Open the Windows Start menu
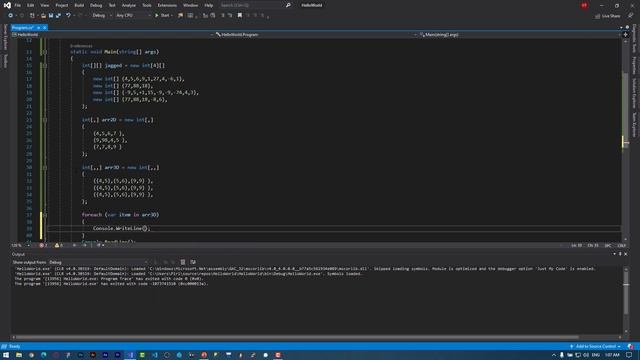Screen dimensions: 640x360 6,355
